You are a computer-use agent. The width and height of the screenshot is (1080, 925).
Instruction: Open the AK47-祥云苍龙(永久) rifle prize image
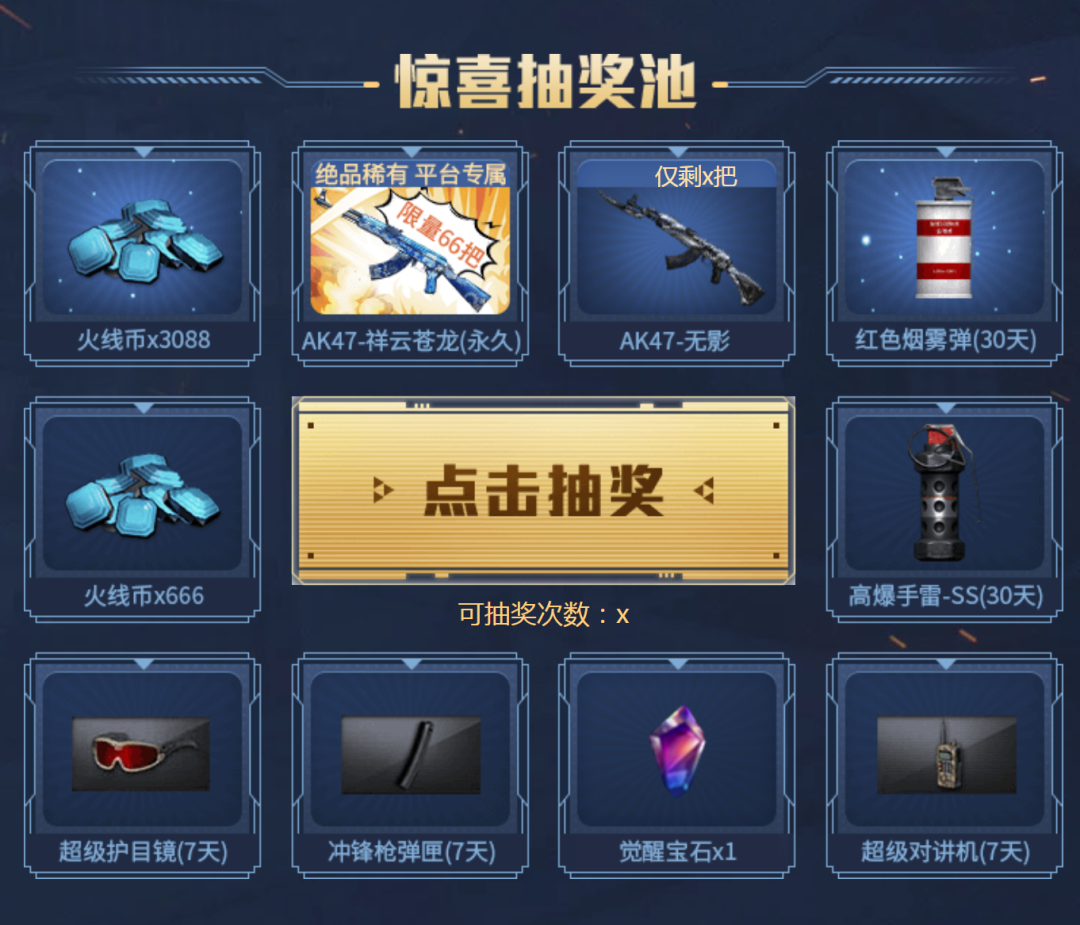(410, 251)
